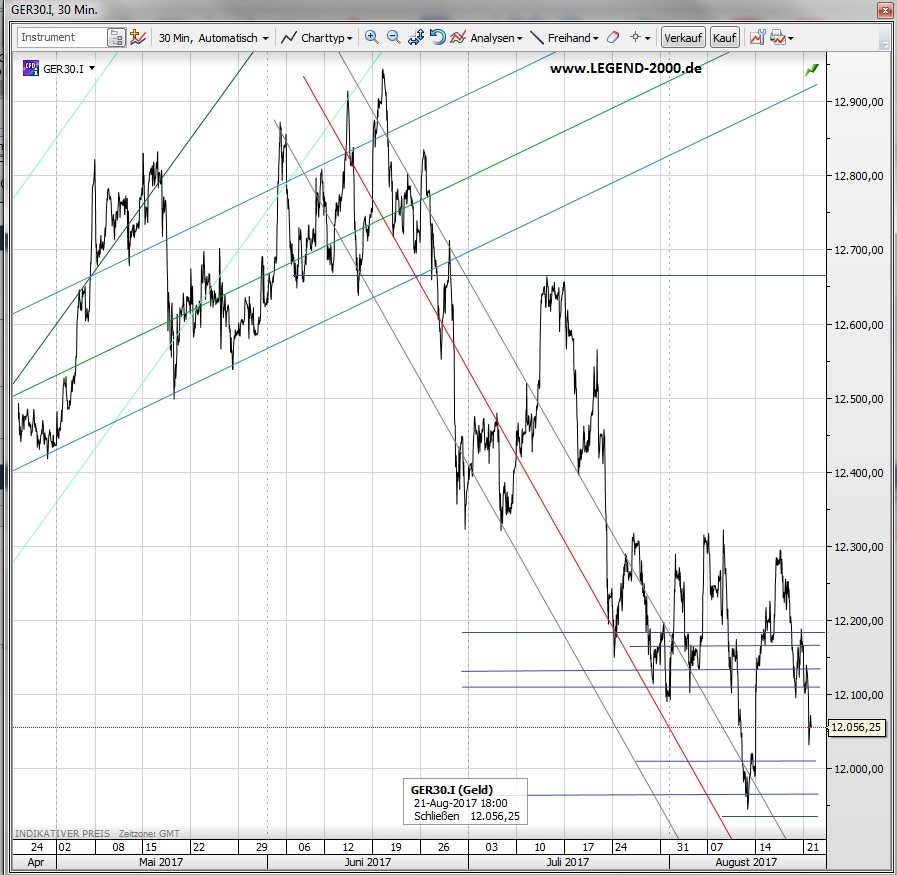Viewport: 897px width, 875px height.
Task: Expand the crosshair cursor options arrow
Action: [x=648, y=38]
